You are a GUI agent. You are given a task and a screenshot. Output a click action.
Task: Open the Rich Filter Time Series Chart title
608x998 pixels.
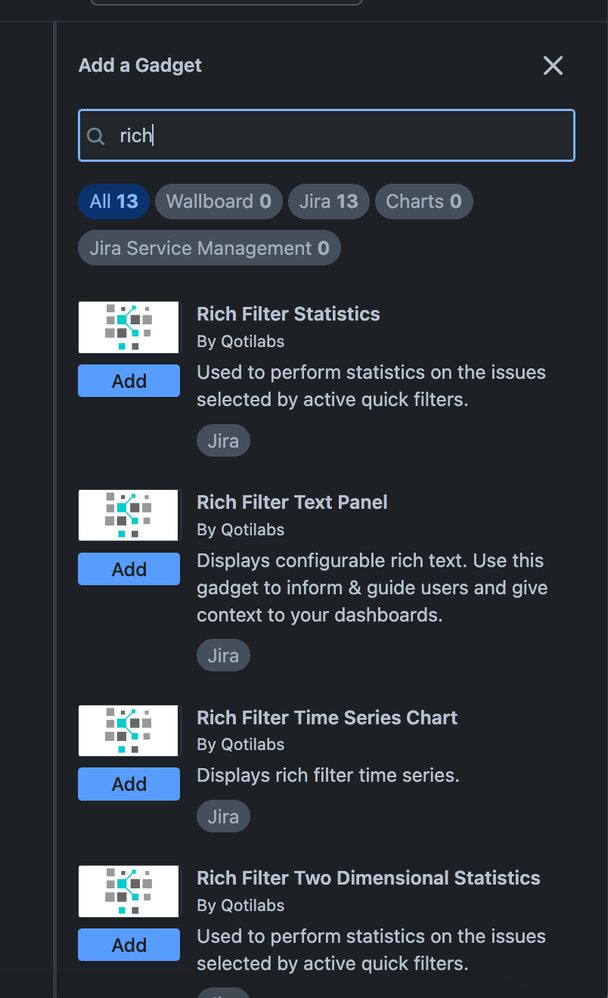click(x=327, y=717)
